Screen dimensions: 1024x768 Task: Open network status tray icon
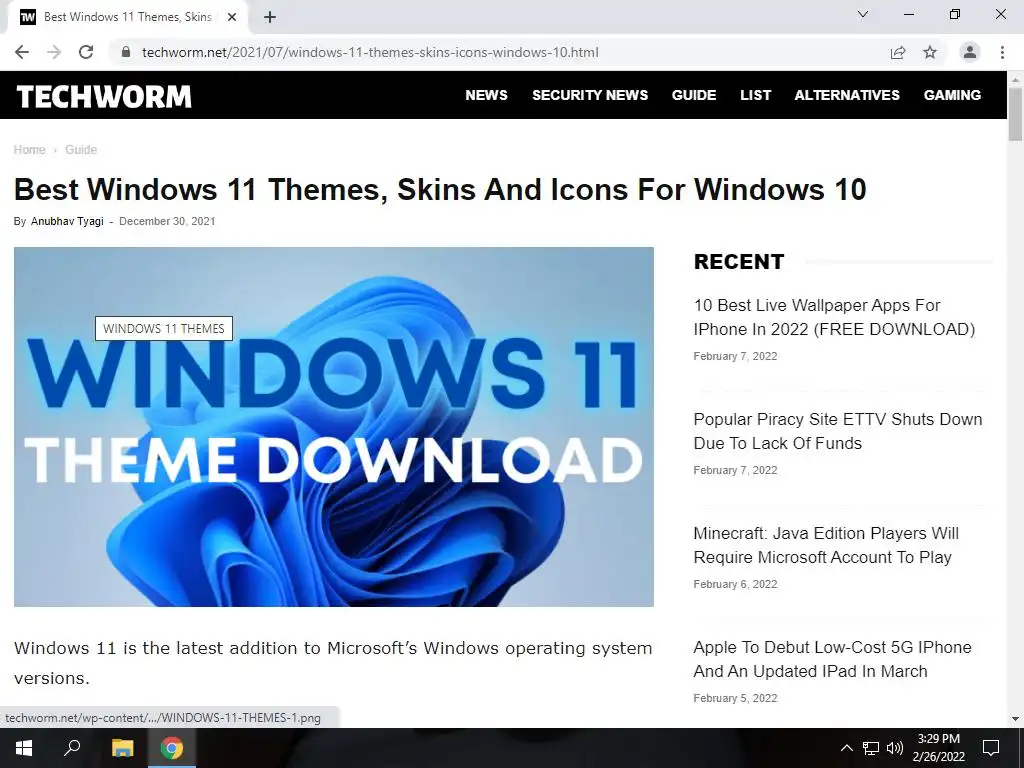(x=871, y=748)
